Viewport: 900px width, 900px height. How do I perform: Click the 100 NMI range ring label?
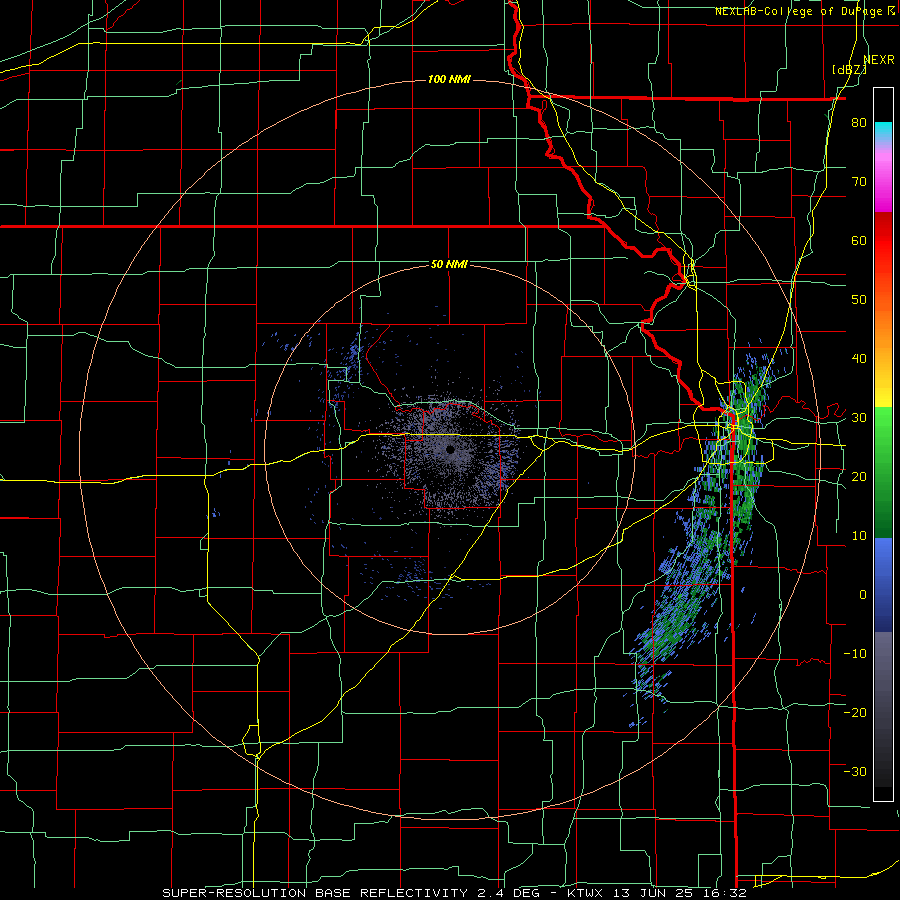click(x=449, y=79)
